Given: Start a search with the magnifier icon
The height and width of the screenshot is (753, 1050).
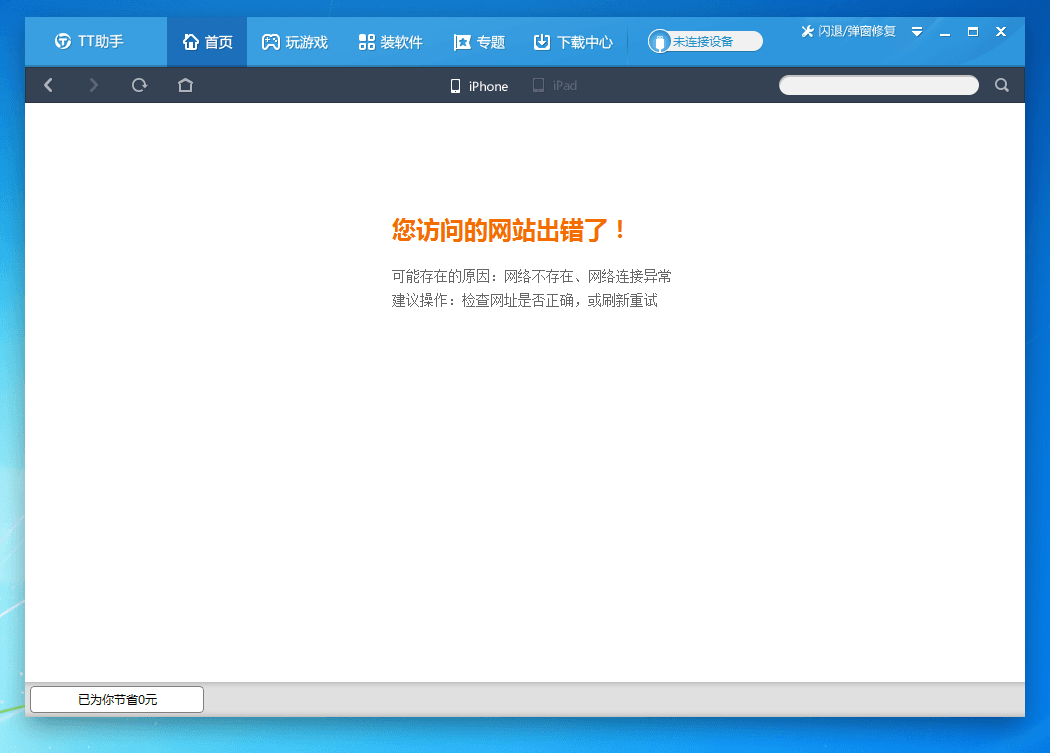Looking at the screenshot, I should 1002,85.
